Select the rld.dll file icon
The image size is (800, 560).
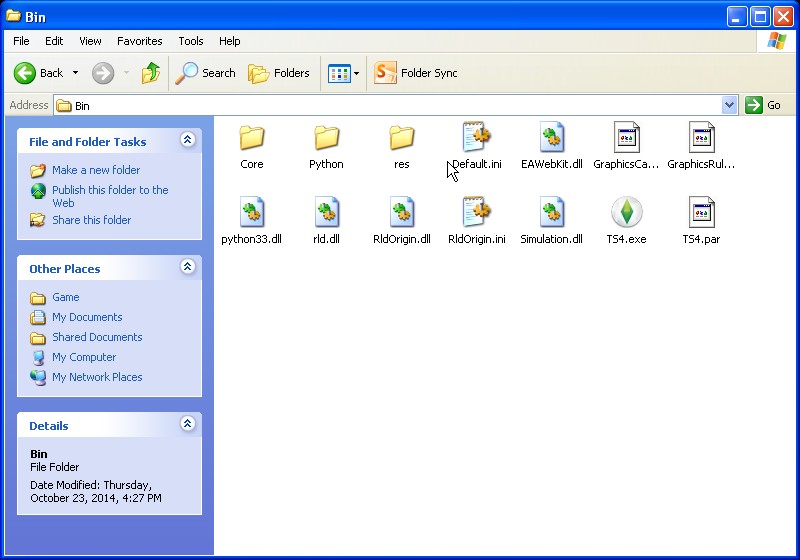[x=327, y=212]
